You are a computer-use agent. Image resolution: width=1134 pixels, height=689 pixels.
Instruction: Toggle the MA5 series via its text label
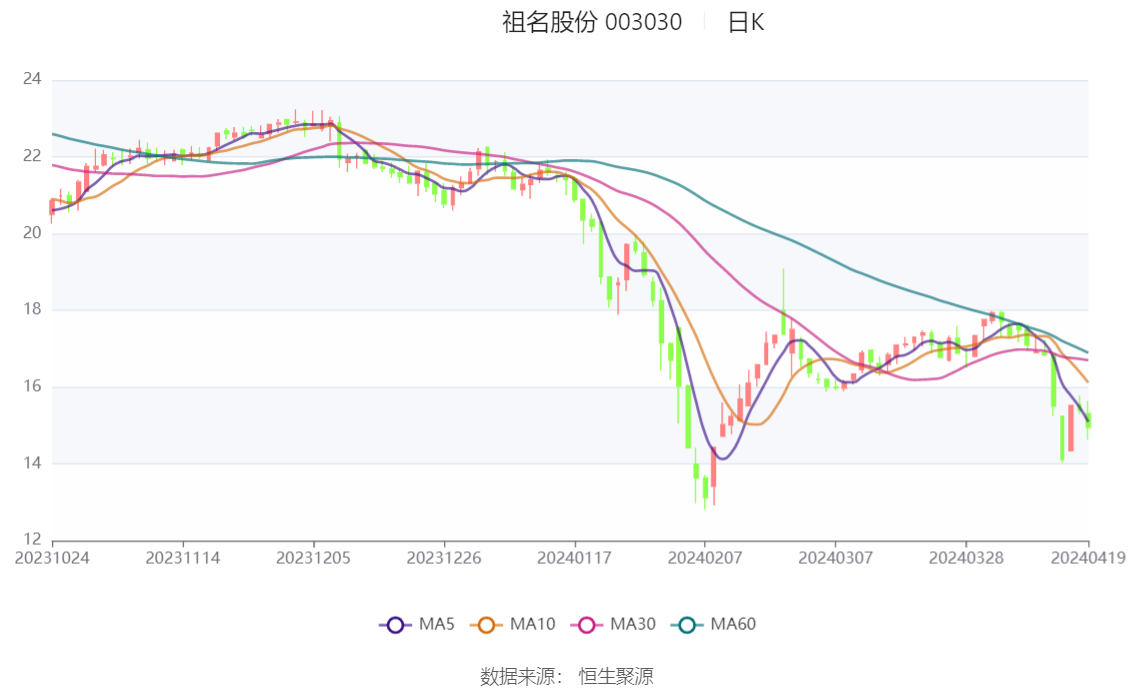tap(437, 625)
